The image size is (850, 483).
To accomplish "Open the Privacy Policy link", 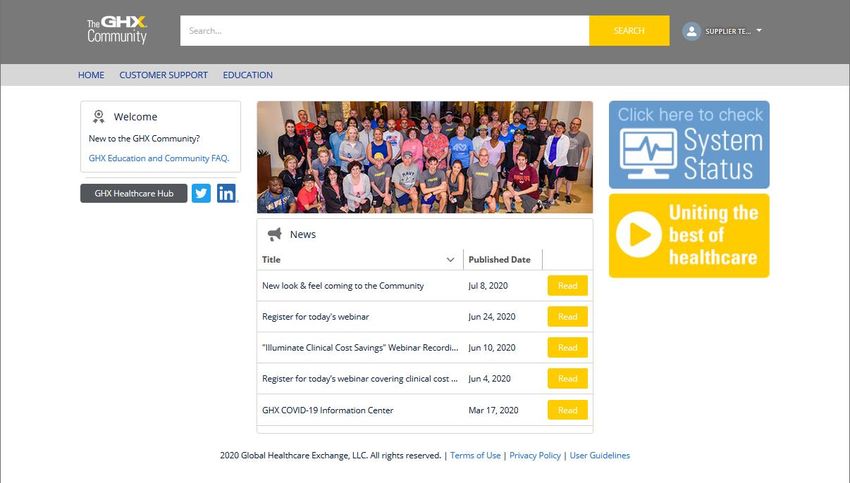I will click(x=535, y=455).
